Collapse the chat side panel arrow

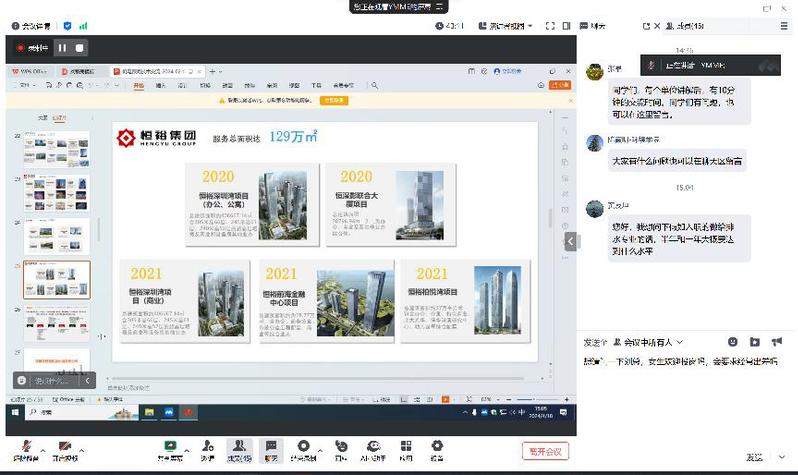pyautogui.click(x=571, y=241)
